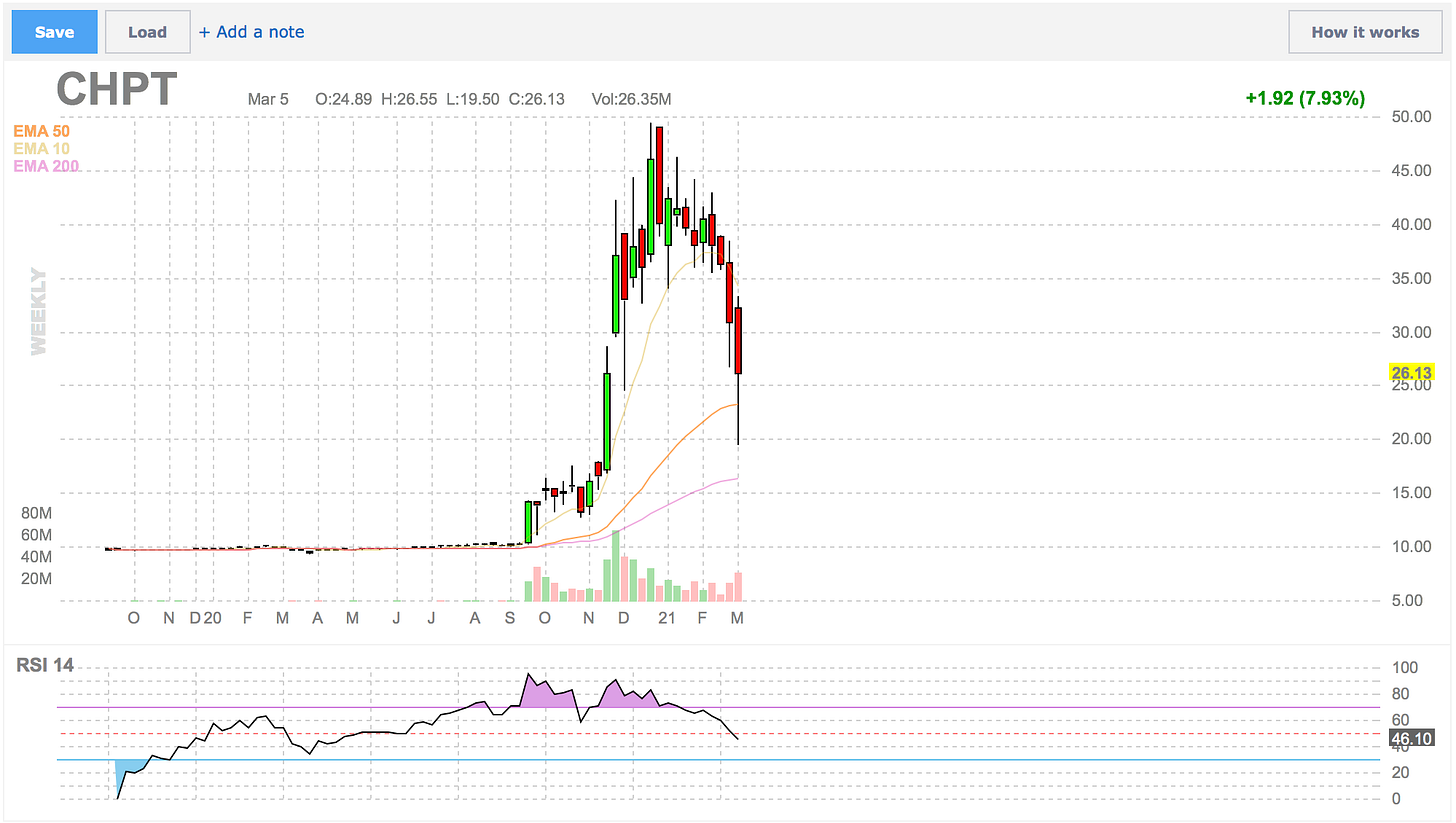Click the 46.10 RSI value tag

click(x=1412, y=739)
